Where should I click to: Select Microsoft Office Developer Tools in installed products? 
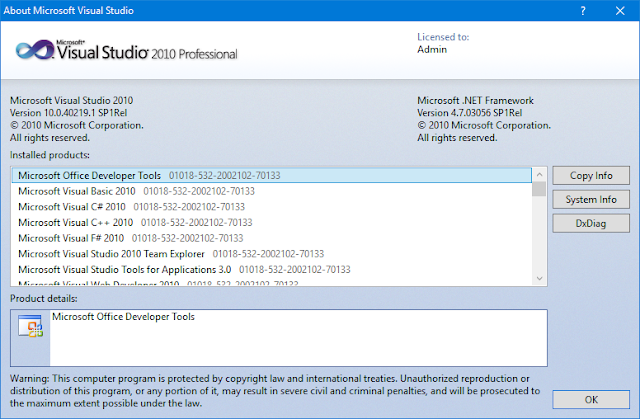[271, 175]
